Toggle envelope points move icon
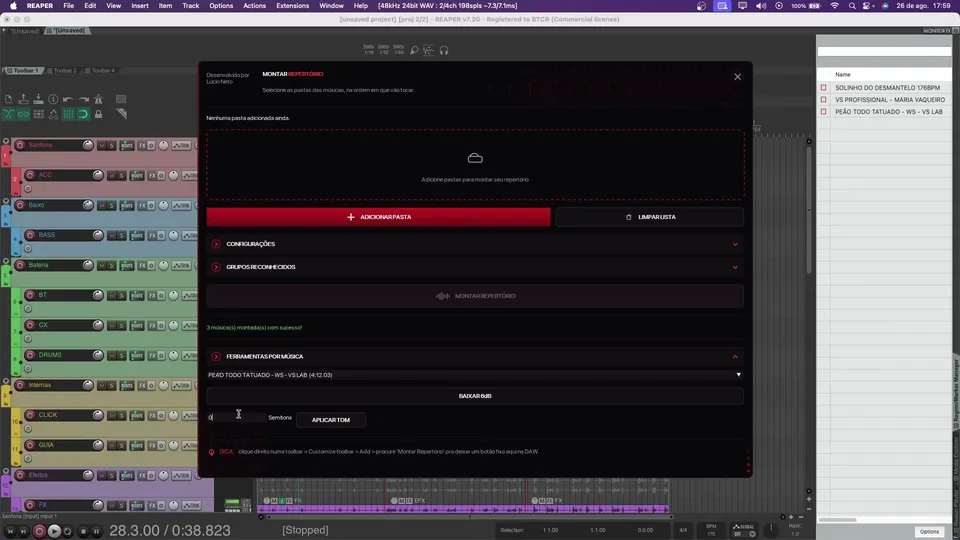The width and height of the screenshot is (960, 540). 53,114
